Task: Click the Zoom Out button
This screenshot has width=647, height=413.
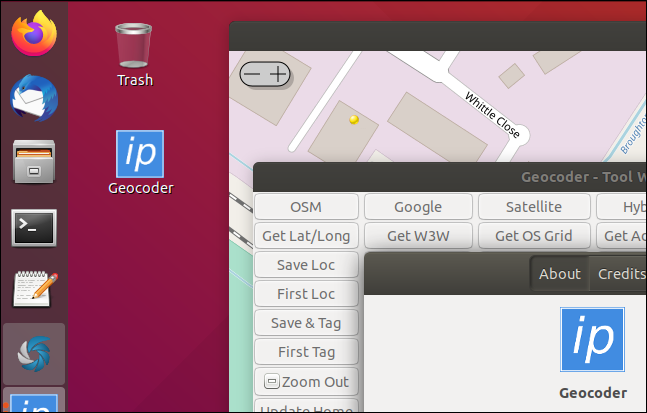Action: [x=306, y=382]
